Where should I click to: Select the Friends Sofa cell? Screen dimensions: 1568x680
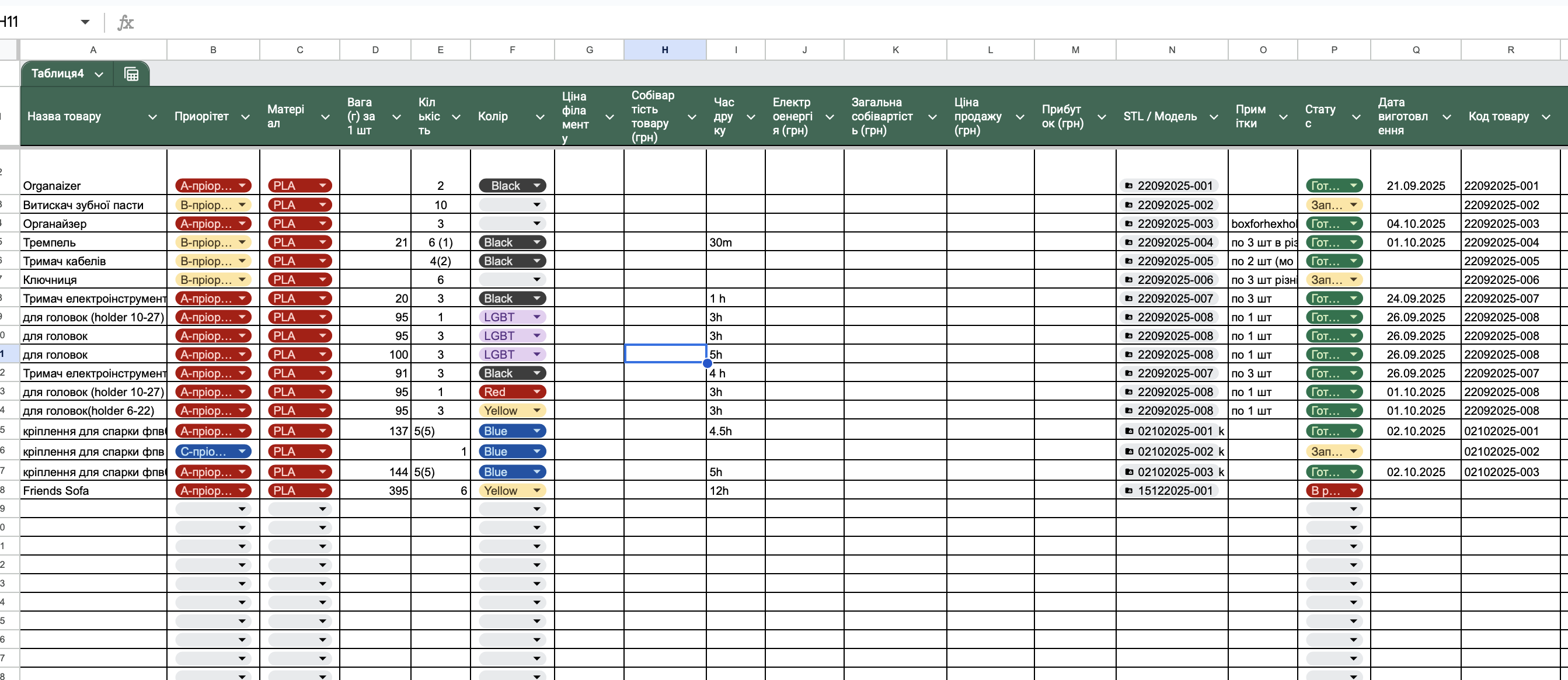[x=93, y=491]
